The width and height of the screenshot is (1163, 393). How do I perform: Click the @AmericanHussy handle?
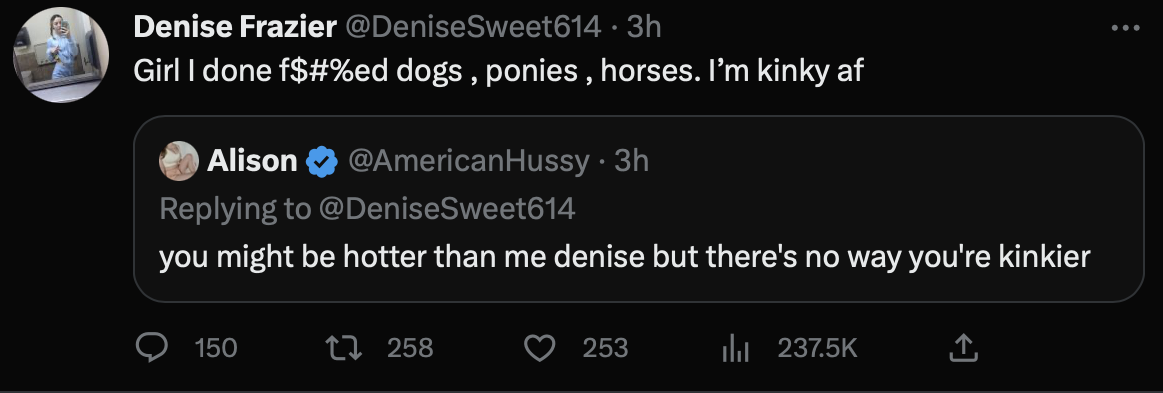[x=469, y=161]
